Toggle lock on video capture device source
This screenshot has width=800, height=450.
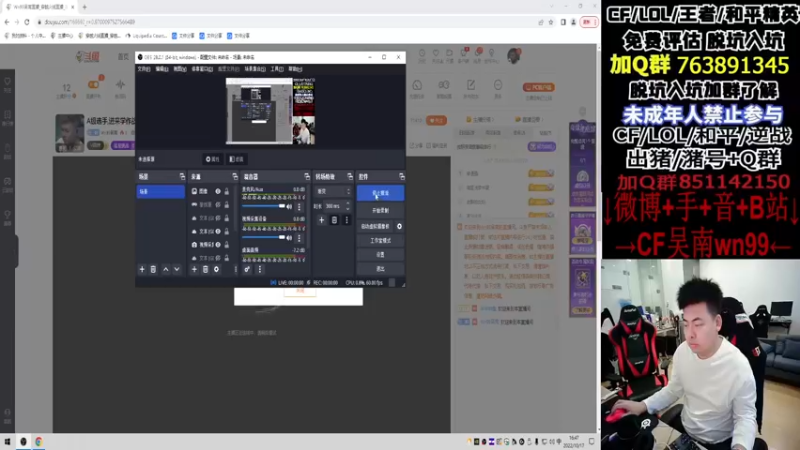tap(227, 244)
